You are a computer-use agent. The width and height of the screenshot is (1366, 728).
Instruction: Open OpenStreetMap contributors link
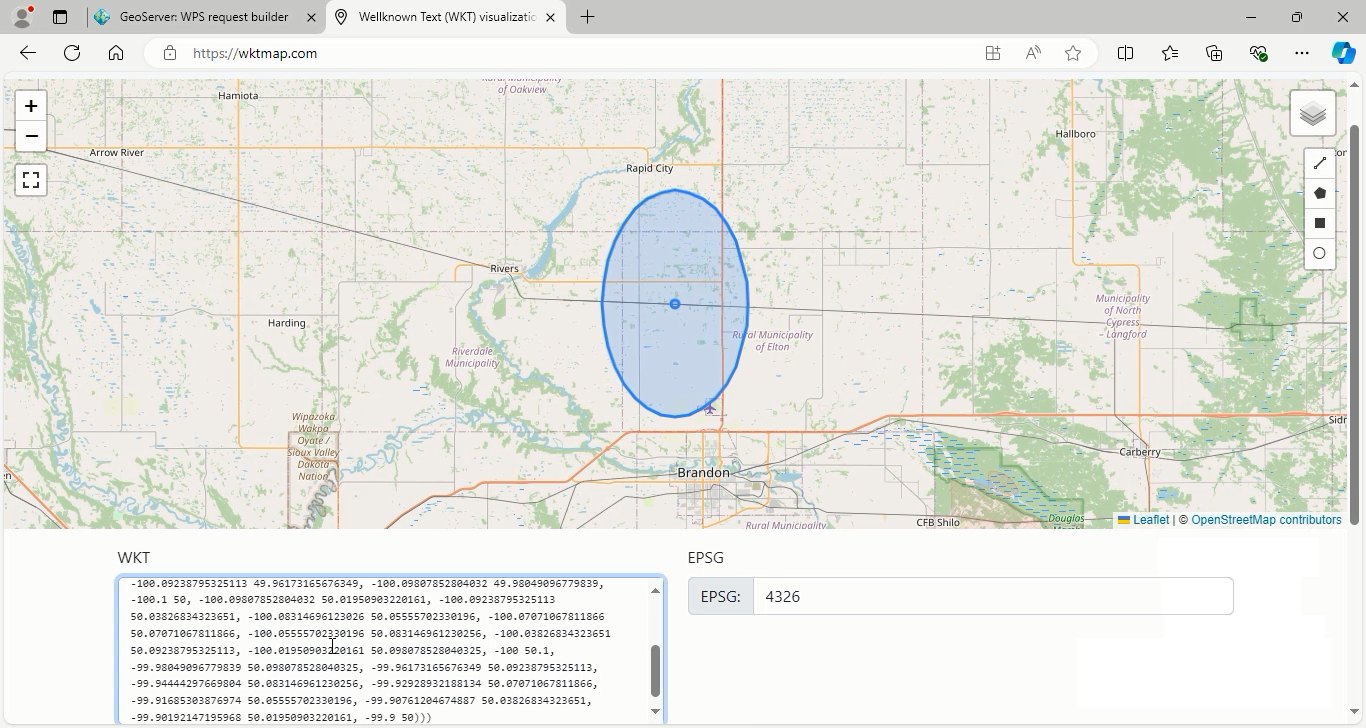1266,520
